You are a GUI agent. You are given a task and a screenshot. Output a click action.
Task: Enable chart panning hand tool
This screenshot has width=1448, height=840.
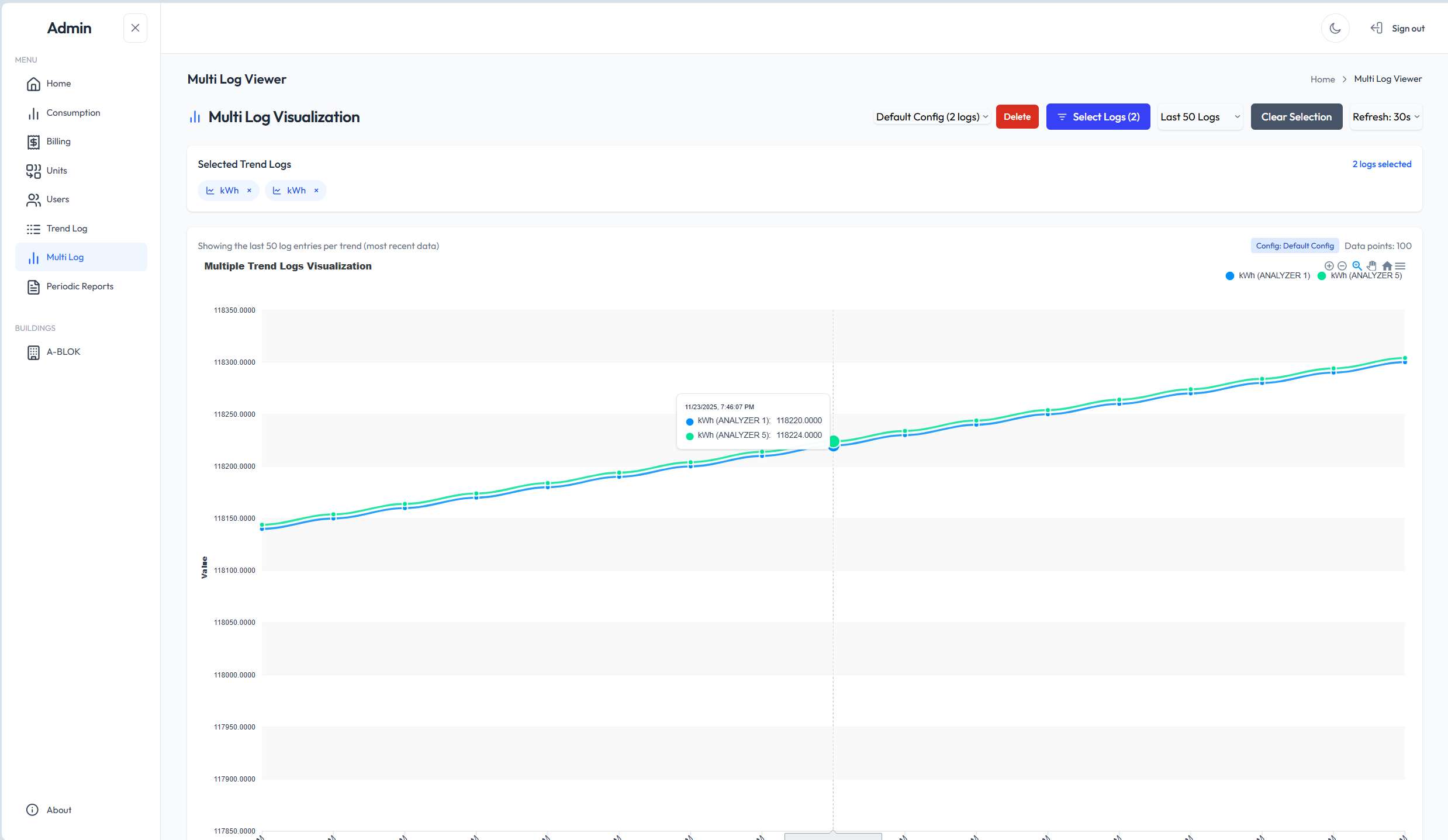click(x=1371, y=266)
